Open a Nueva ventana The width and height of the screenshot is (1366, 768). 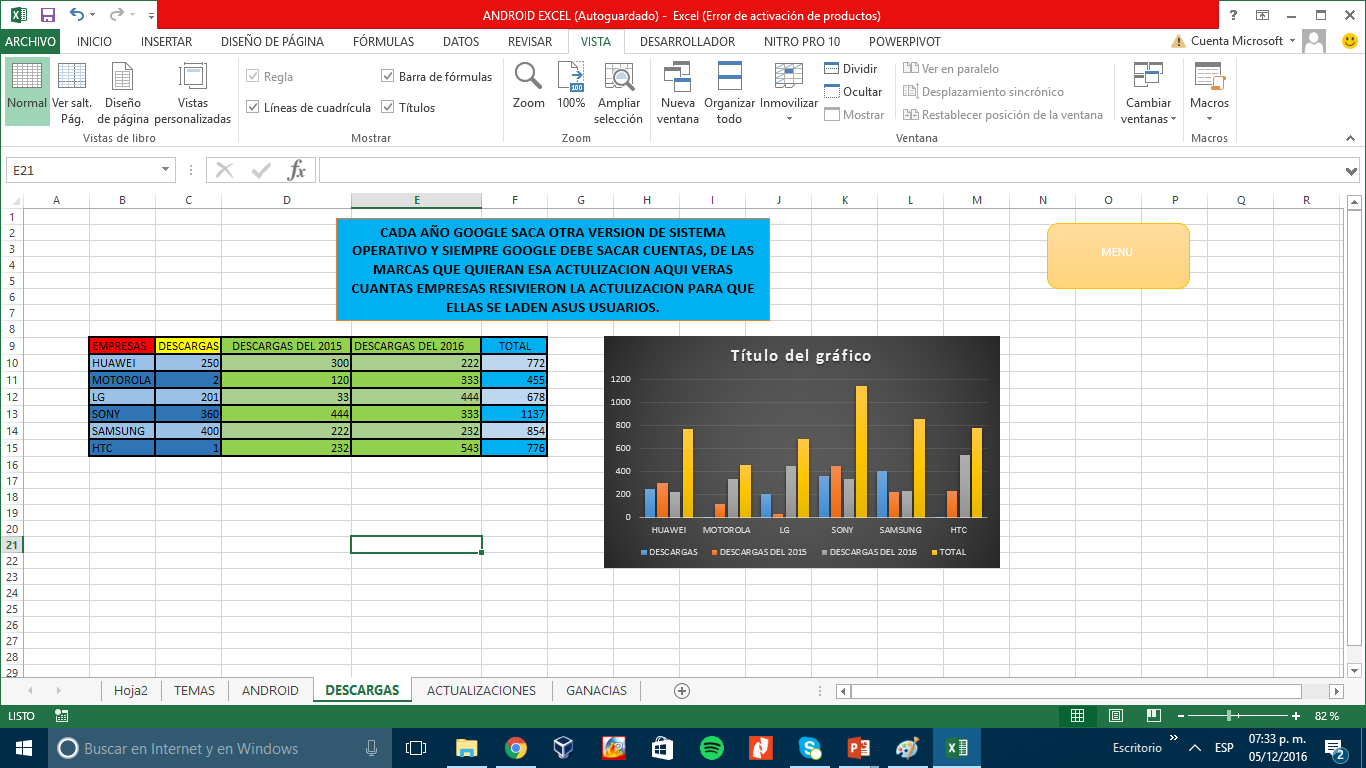[677, 78]
